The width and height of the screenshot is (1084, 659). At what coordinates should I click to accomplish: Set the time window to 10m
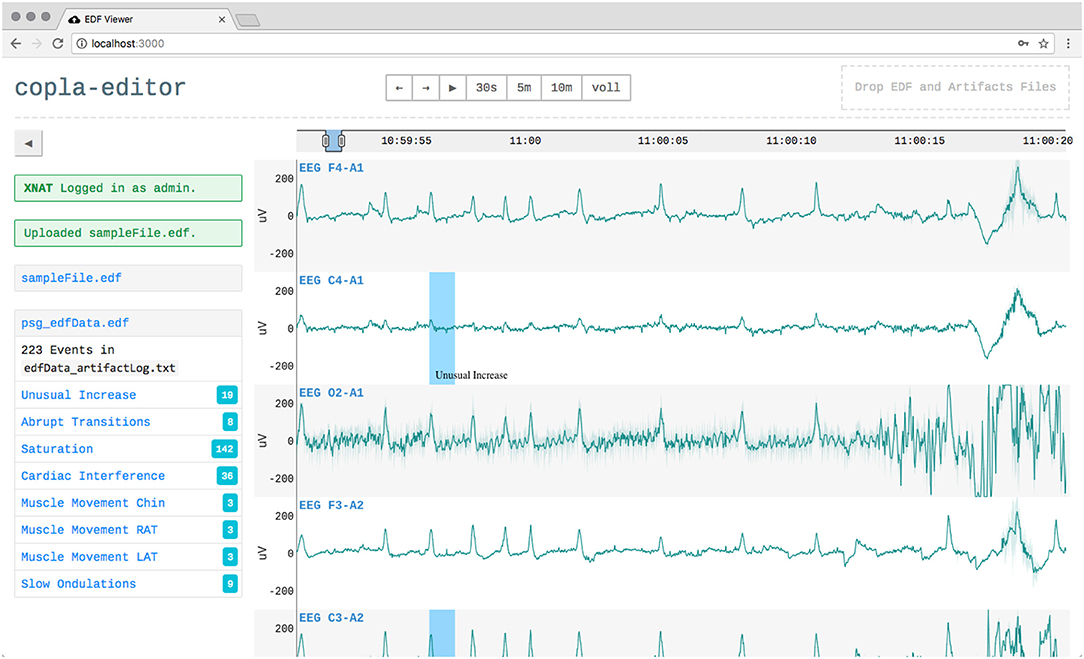[561, 88]
